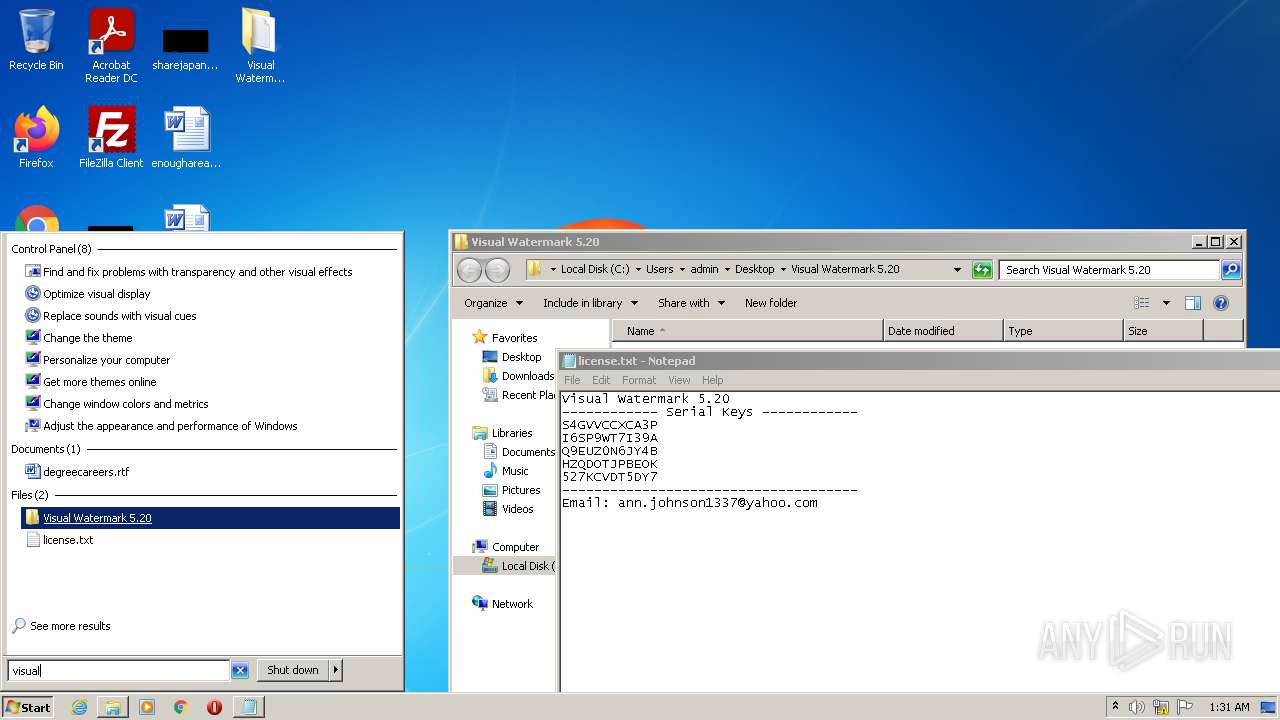Open Find and fix problems with transparency
This screenshot has width=1280, height=720.
pyautogui.click(x=198, y=272)
